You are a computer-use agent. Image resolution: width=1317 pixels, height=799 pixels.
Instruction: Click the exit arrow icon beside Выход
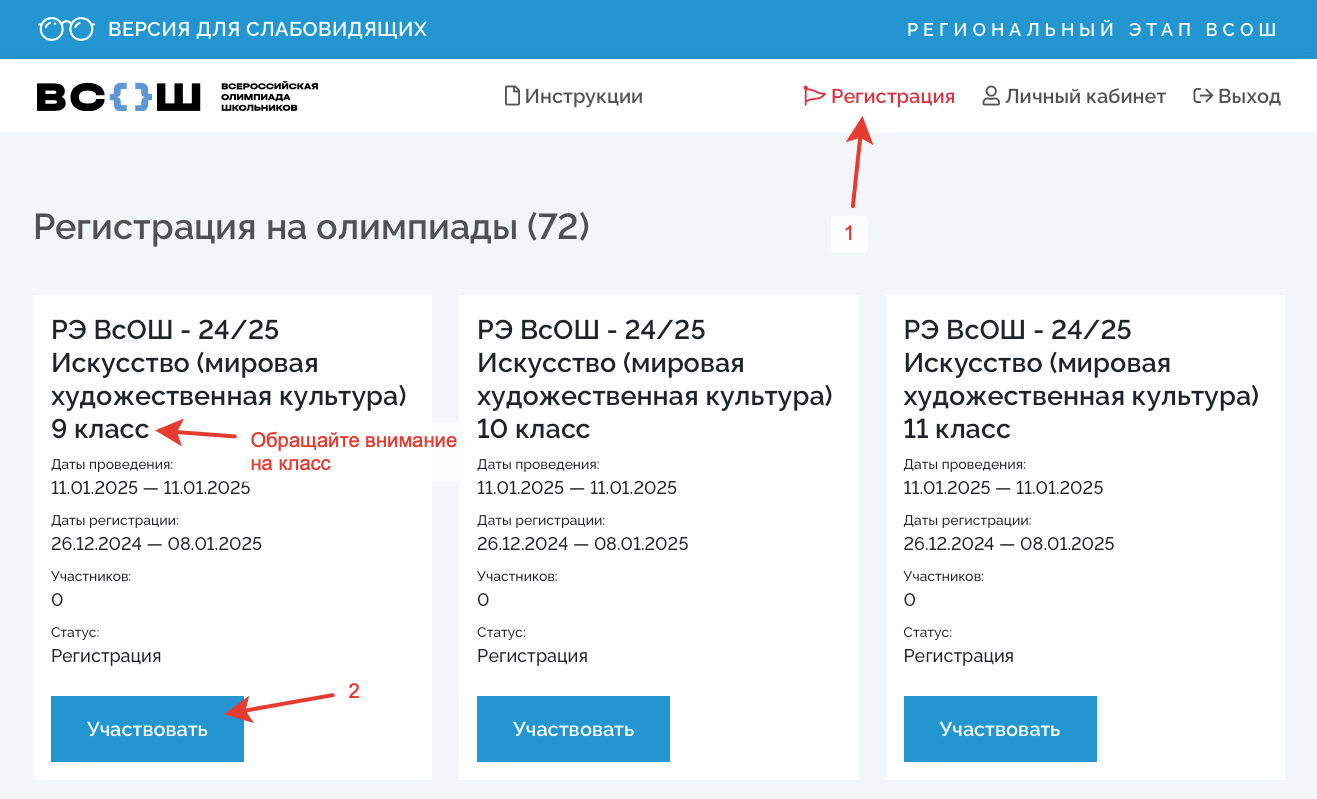pyautogui.click(x=1203, y=97)
